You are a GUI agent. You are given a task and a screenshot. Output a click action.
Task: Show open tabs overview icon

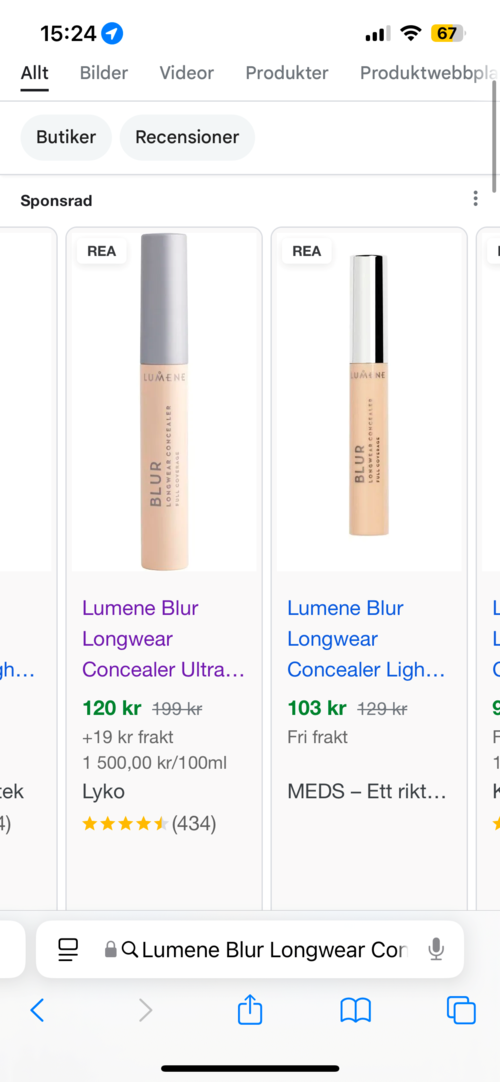[461, 1011]
